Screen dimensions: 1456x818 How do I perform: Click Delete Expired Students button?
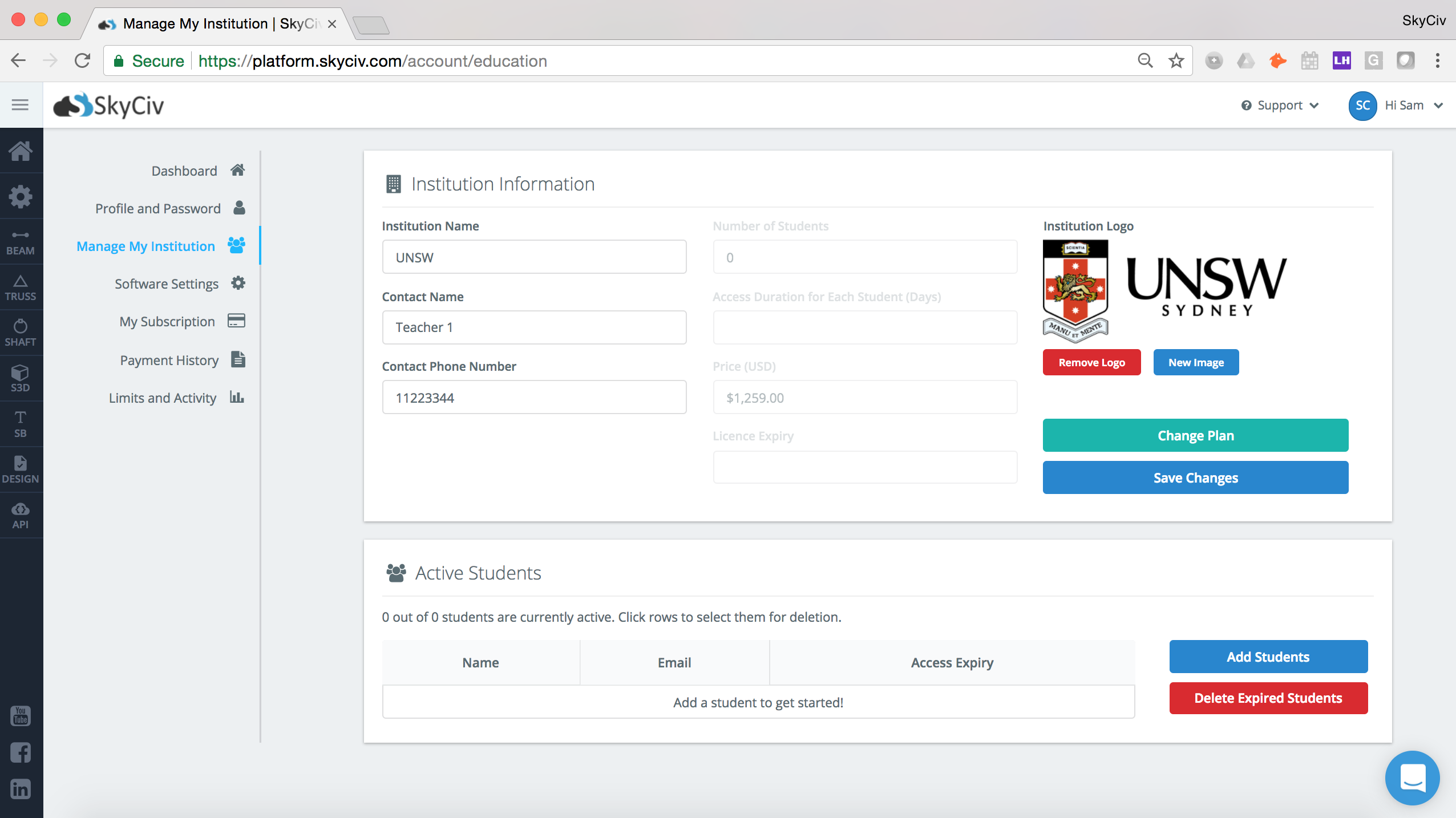pos(1268,698)
